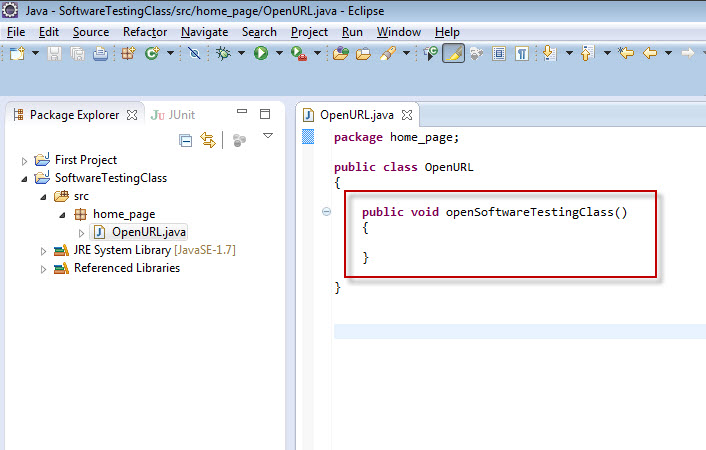This screenshot has width=706, height=450.
Task: Toggle Link with Editor in Package Explorer
Action: [x=208, y=141]
